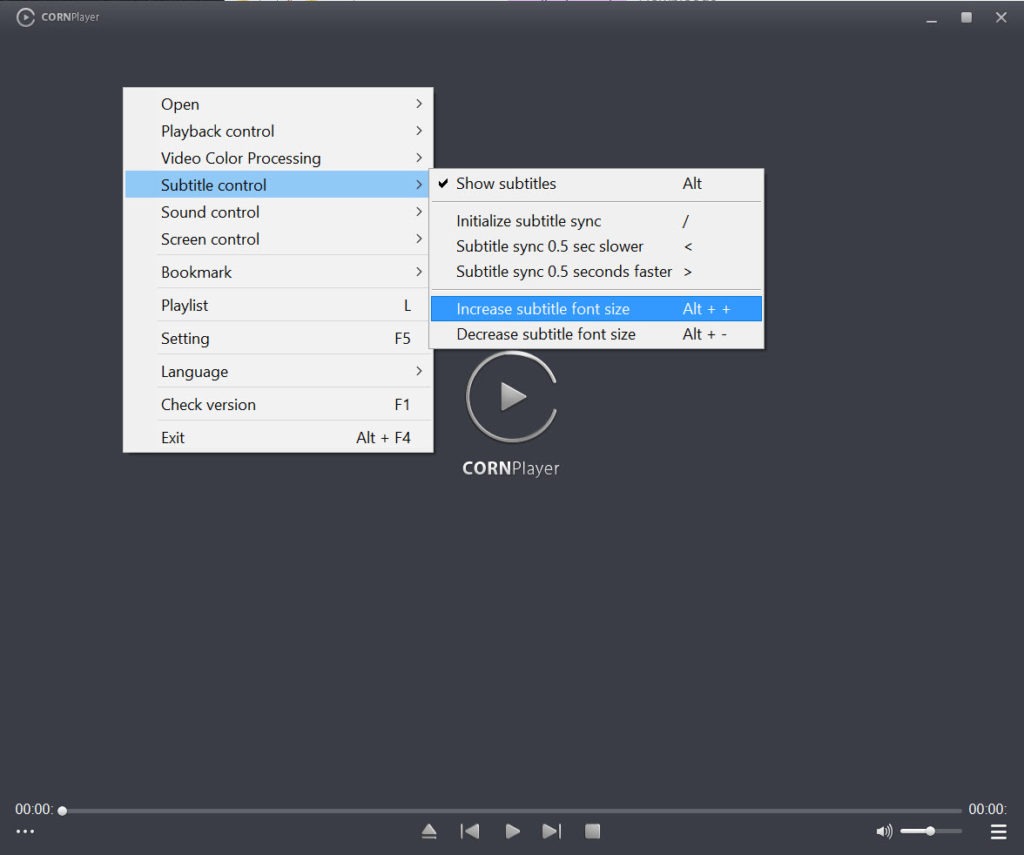
Task: Click the large center play circle
Action: click(511, 396)
